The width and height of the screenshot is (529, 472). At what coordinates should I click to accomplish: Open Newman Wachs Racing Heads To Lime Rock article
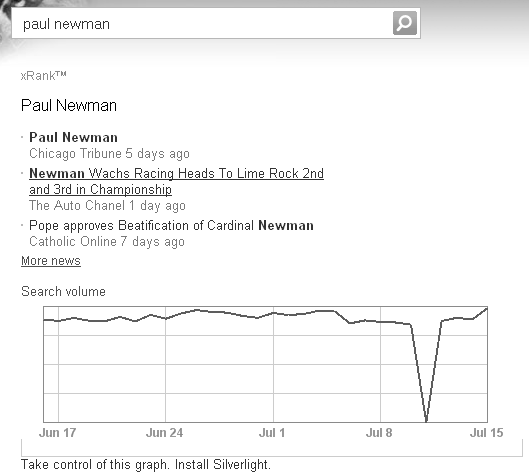pos(176,181)
